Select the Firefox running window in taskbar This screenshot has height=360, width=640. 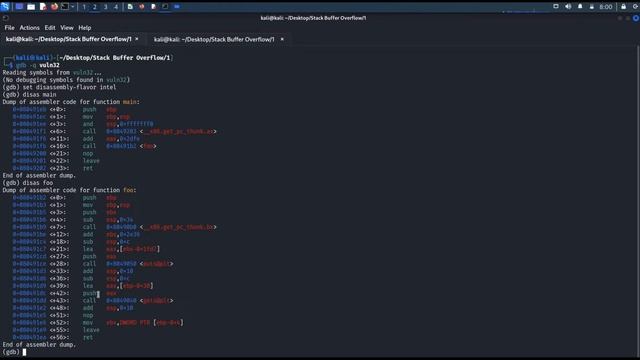coord(142,7)
